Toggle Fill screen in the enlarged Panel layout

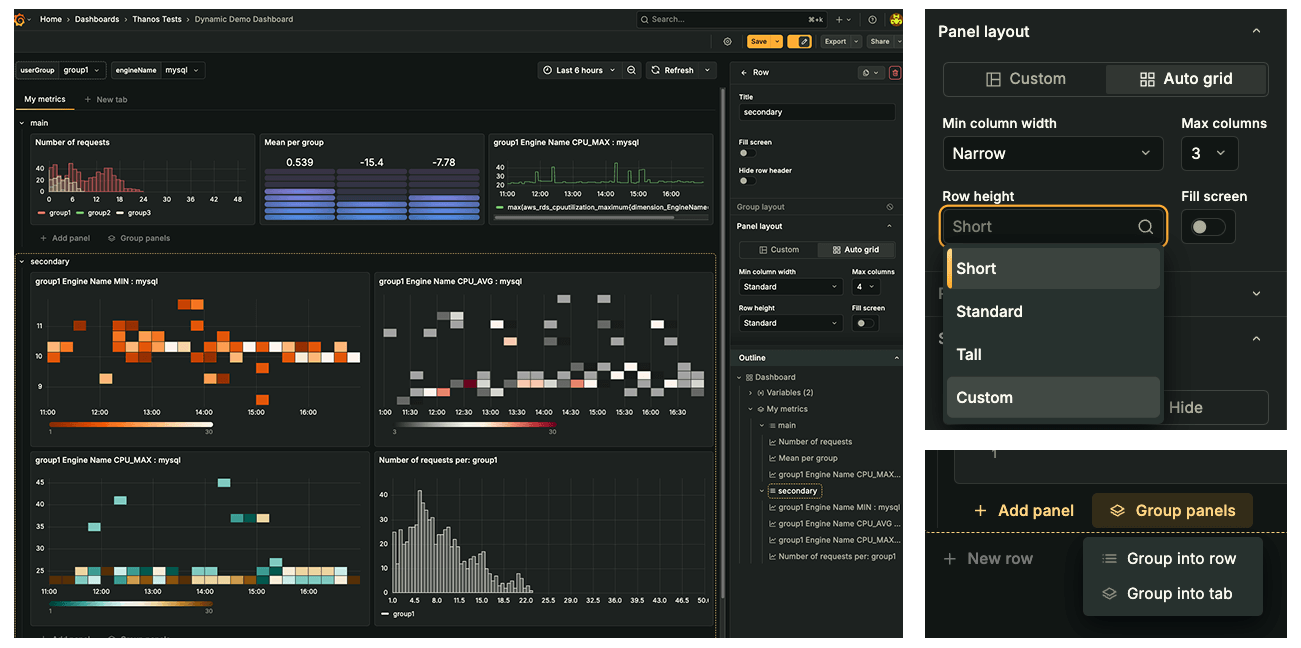[x=1207, y=227]
